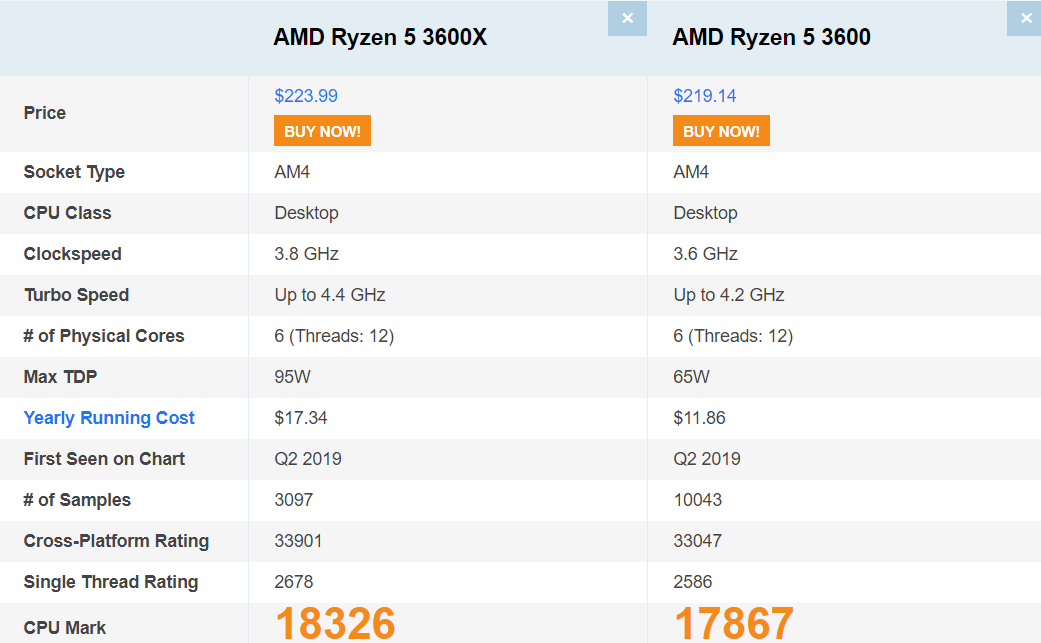1041x643 pixels.
Task: Remove the Ryzen 5 3600 column
Action: pos(1024,19)
